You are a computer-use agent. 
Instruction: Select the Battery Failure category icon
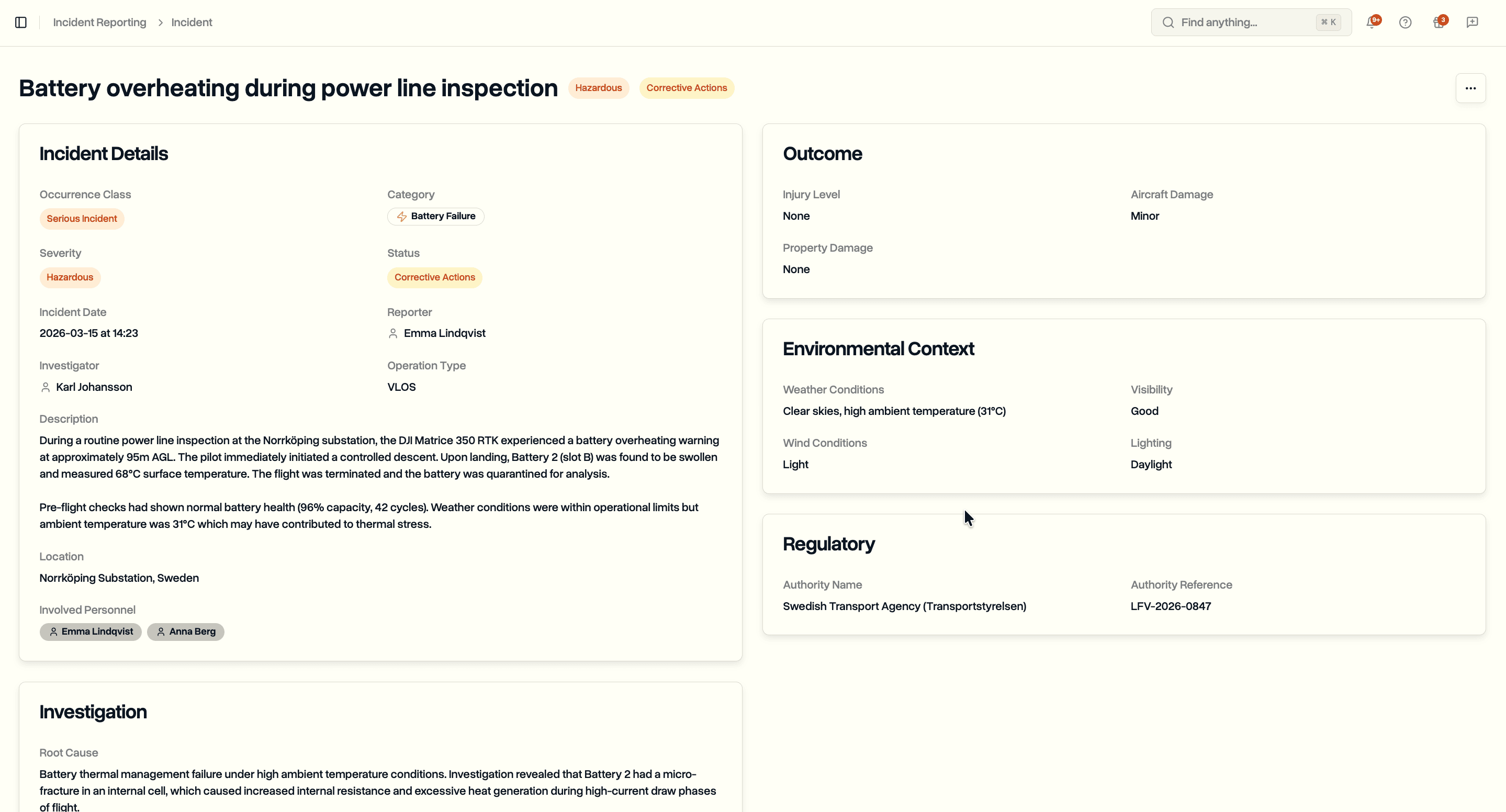click(402, 216)
